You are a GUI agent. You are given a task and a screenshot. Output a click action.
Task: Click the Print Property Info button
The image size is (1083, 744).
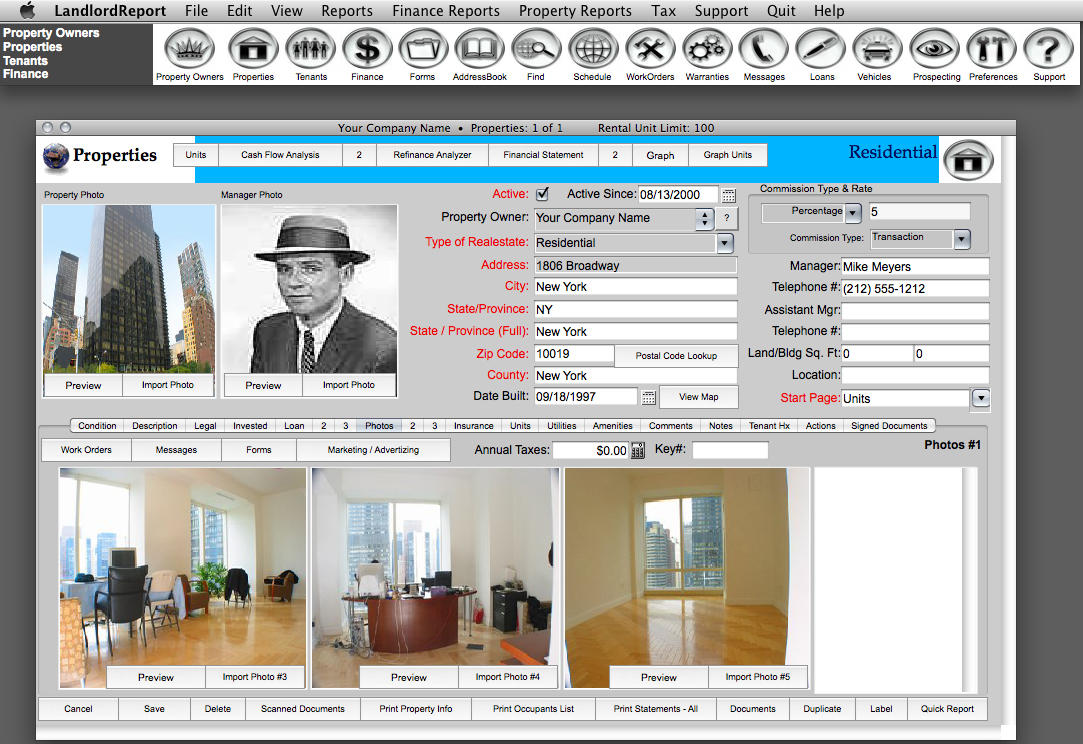416,709
